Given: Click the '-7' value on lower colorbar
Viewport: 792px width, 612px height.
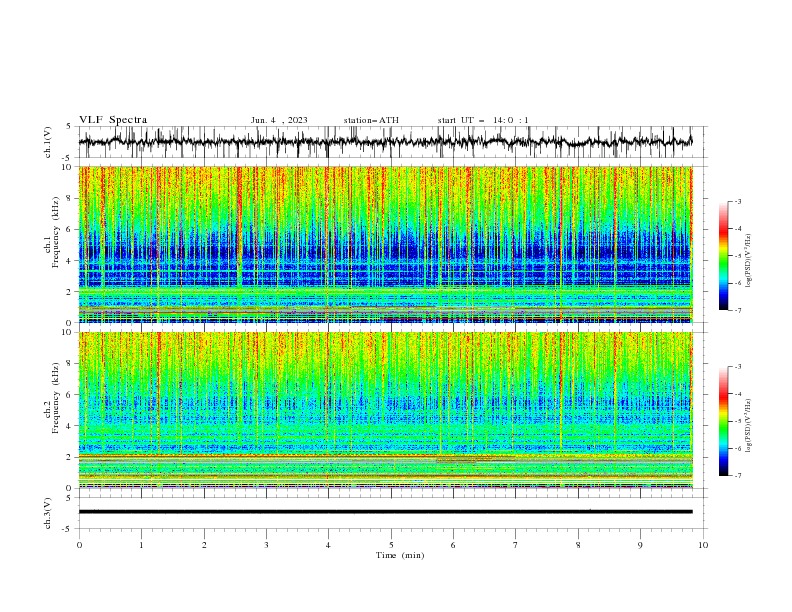Looking at the screenshot, I should pyautogui.click(x=737, y=476).
